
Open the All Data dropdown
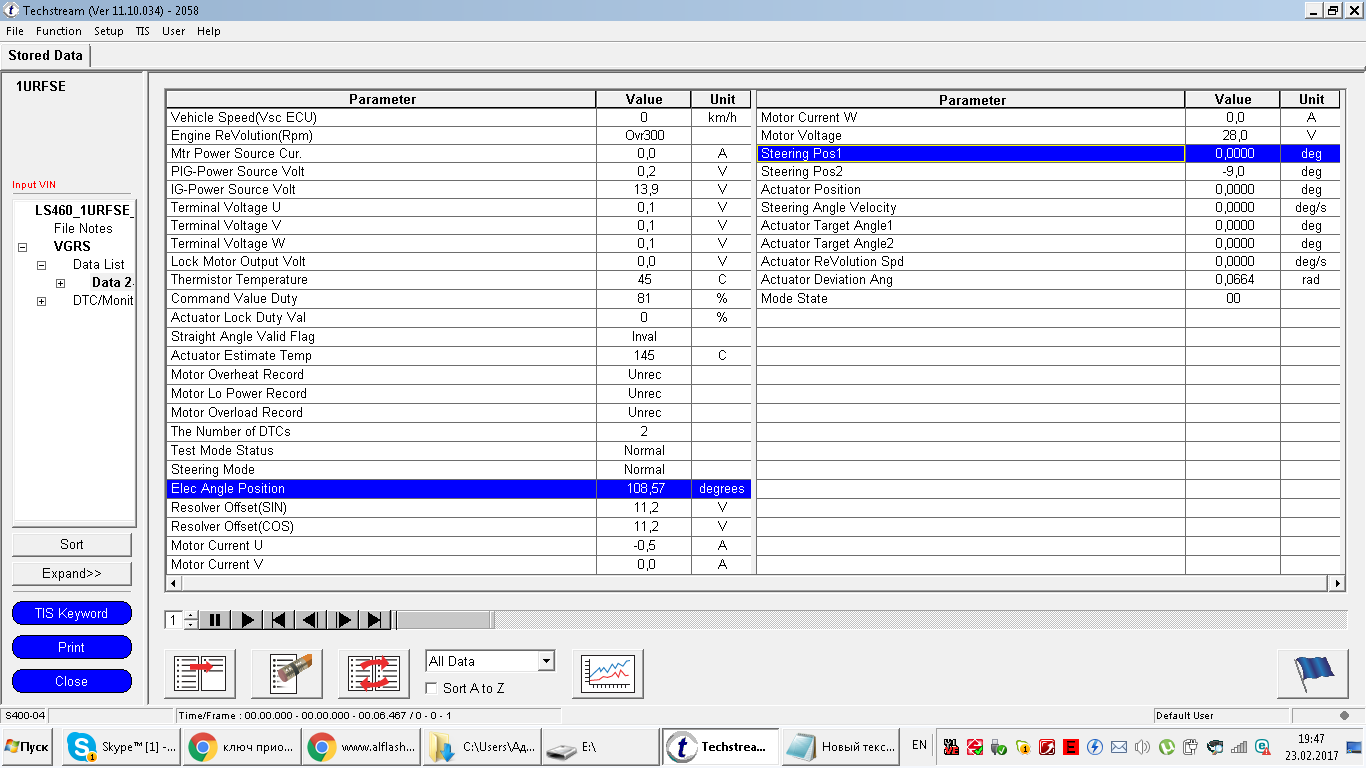coord(545,661)
